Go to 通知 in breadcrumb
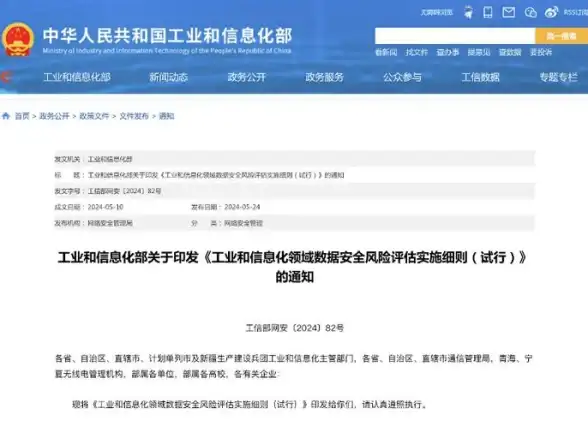Viewport: 588px width, 423px height. coord(166,116)
